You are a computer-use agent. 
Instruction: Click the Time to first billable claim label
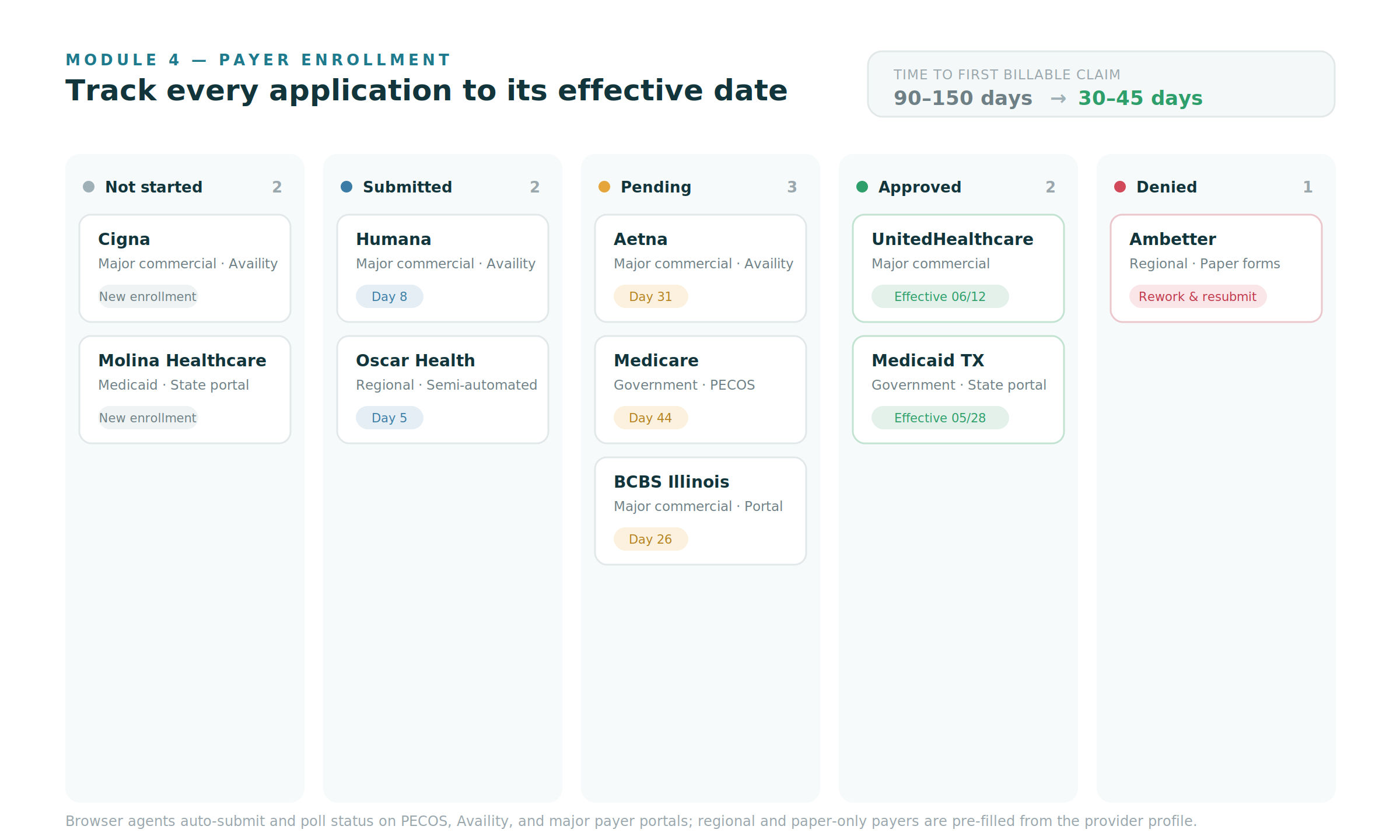(x=1007, y=75)
